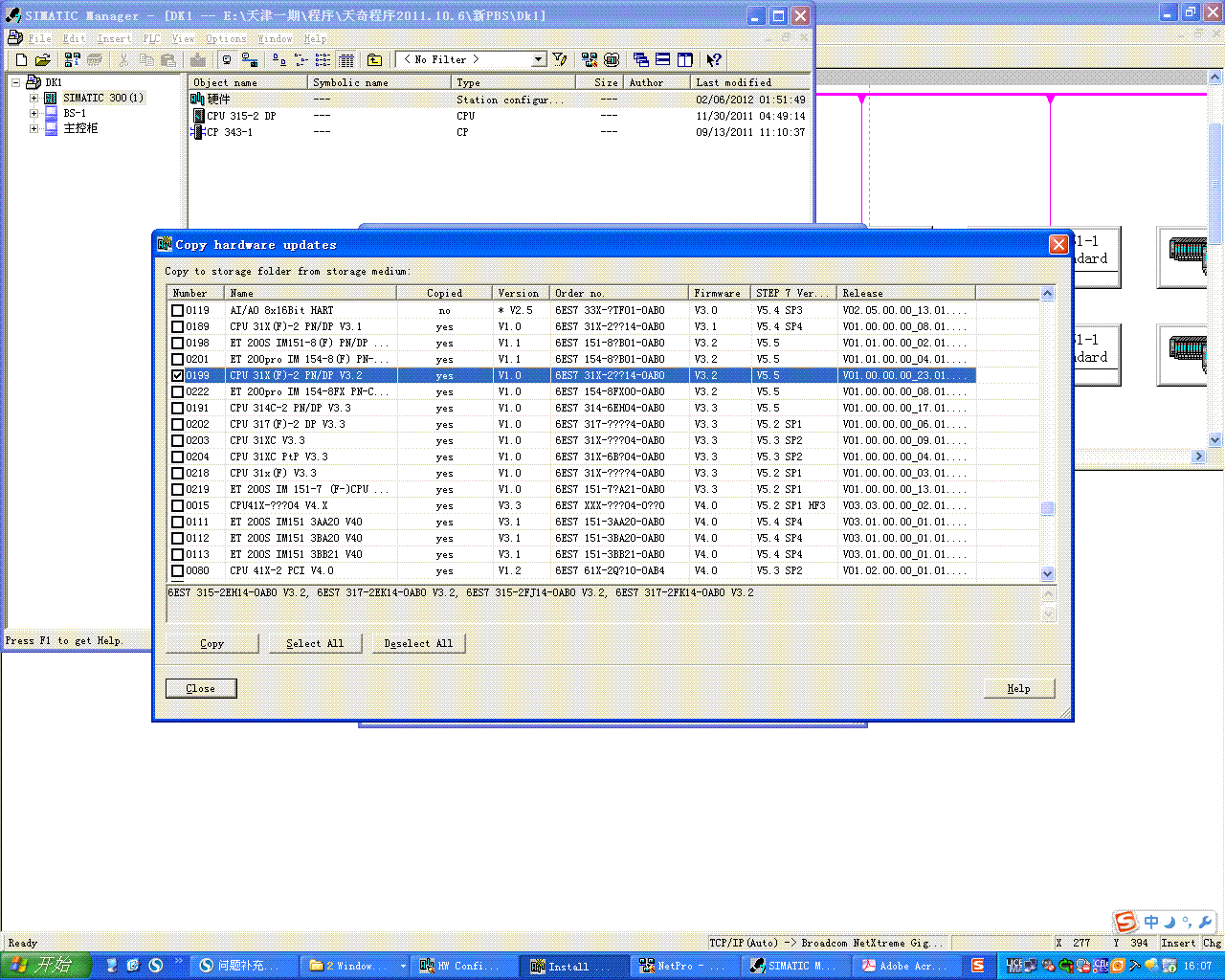Click CPU 315-2 DP module icon
This screenshot has height=980, width=1225.
[198, 115]
